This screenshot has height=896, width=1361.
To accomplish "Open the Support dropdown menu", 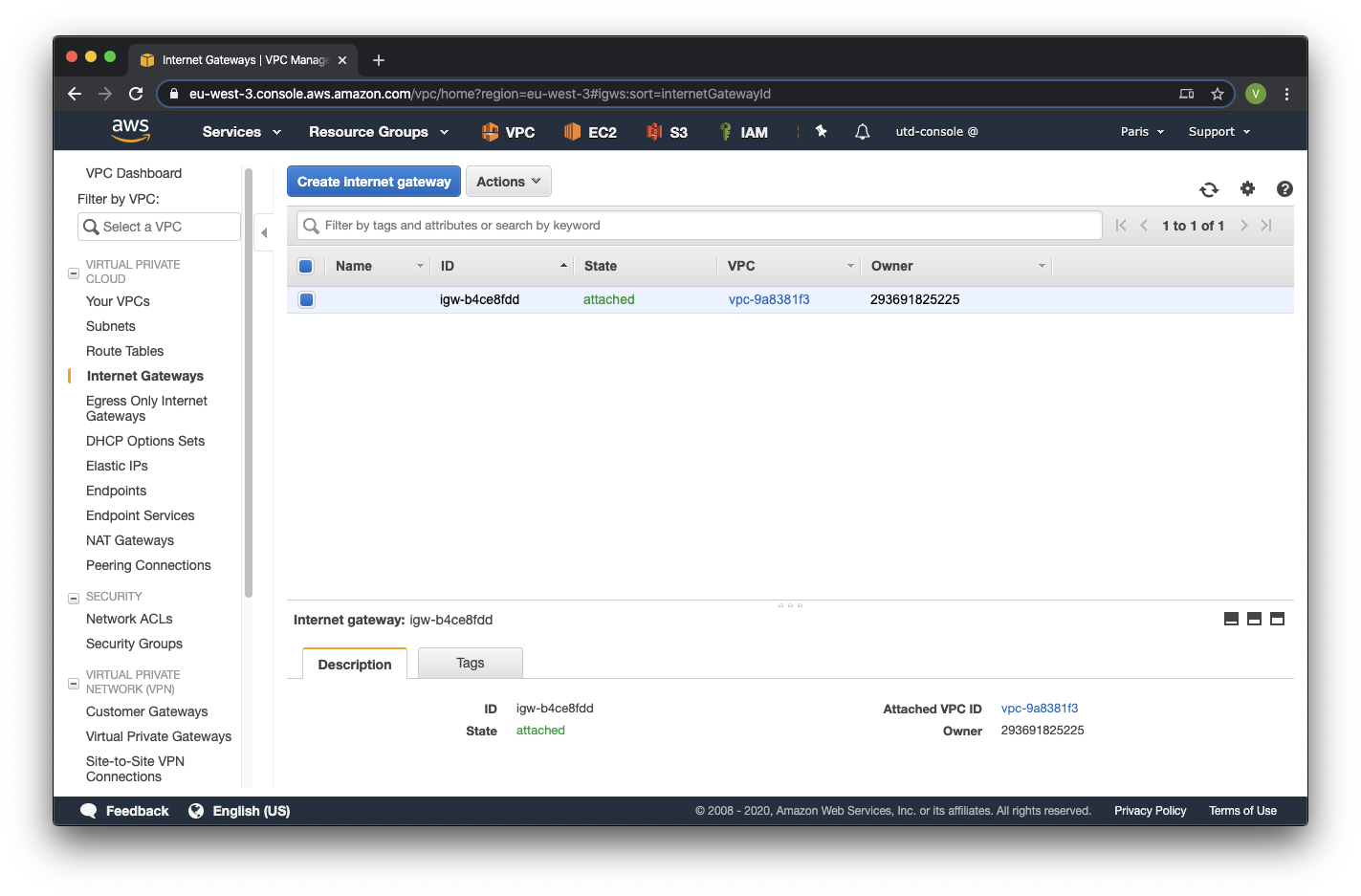I will point(1219,132).
